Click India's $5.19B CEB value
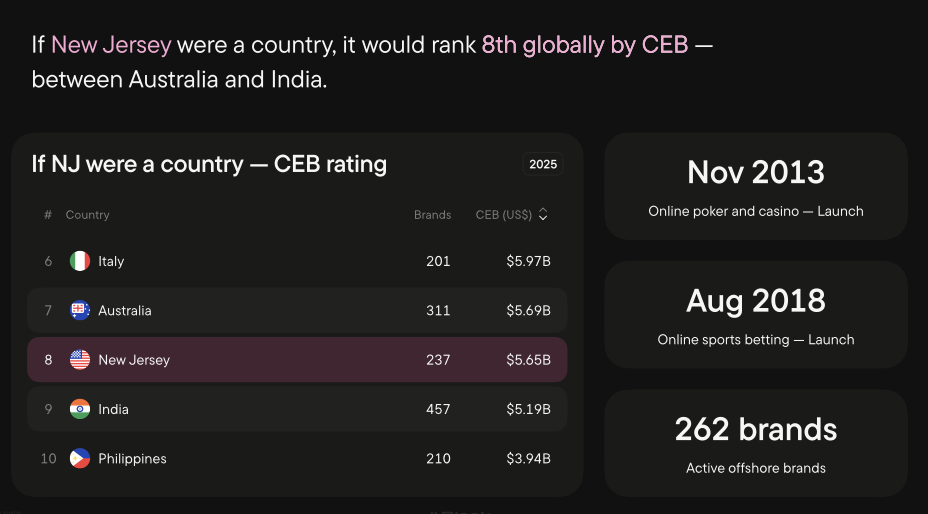 528,409
